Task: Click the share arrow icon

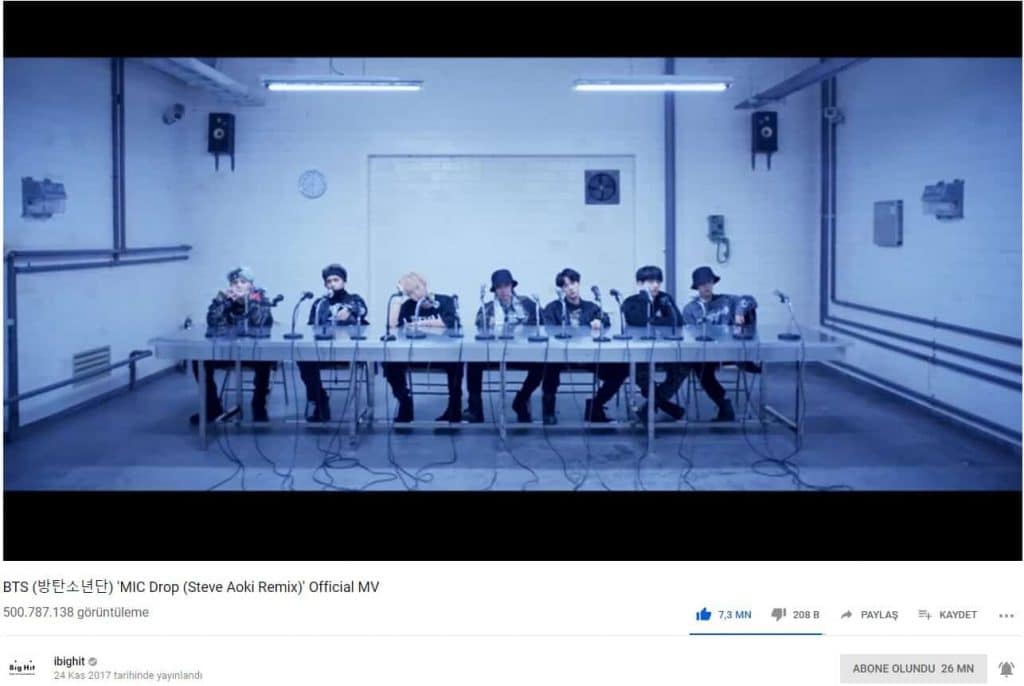Action: coord(846,615)
